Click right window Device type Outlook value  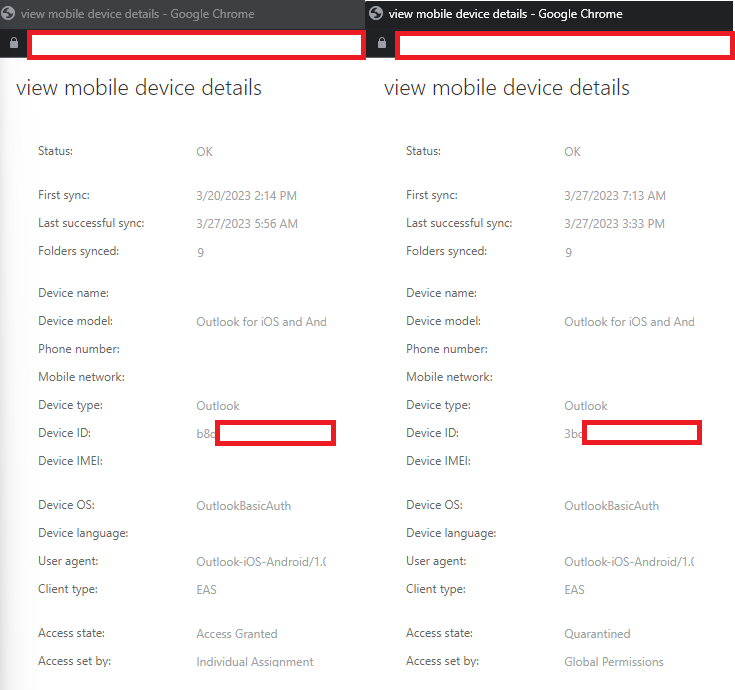[586, 406]
